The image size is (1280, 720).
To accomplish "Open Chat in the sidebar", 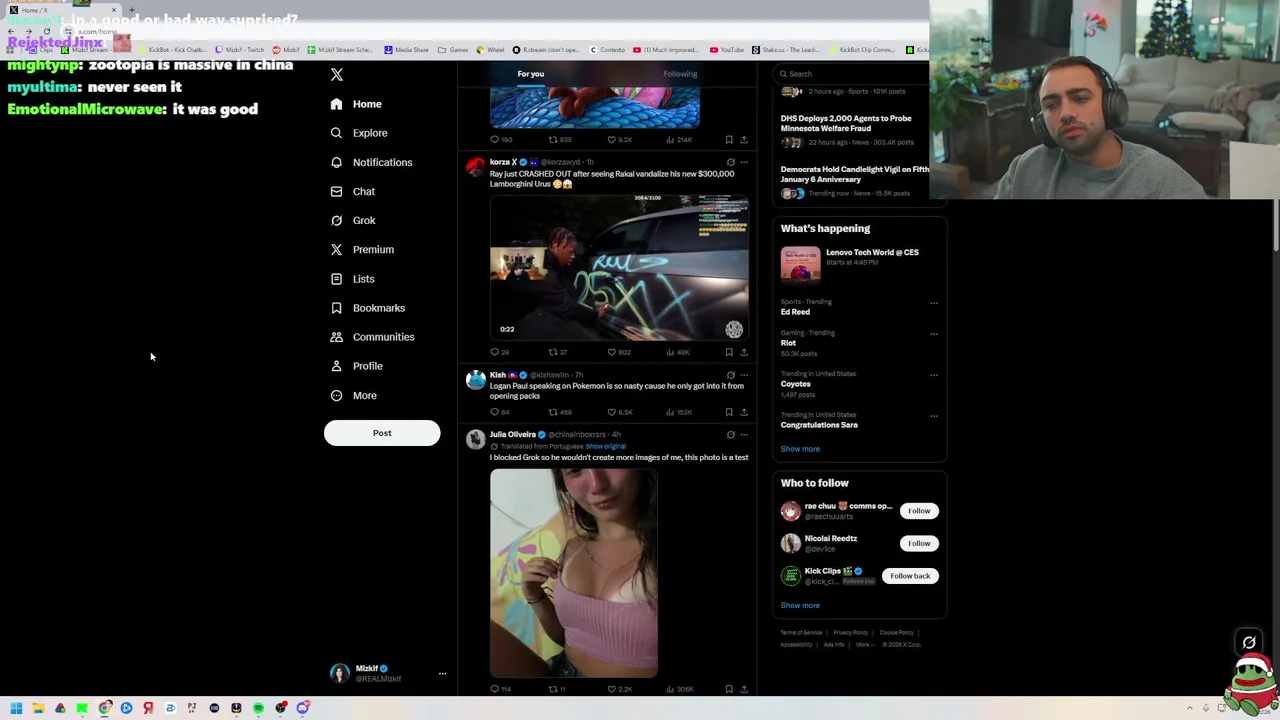I will click(352, 191).
